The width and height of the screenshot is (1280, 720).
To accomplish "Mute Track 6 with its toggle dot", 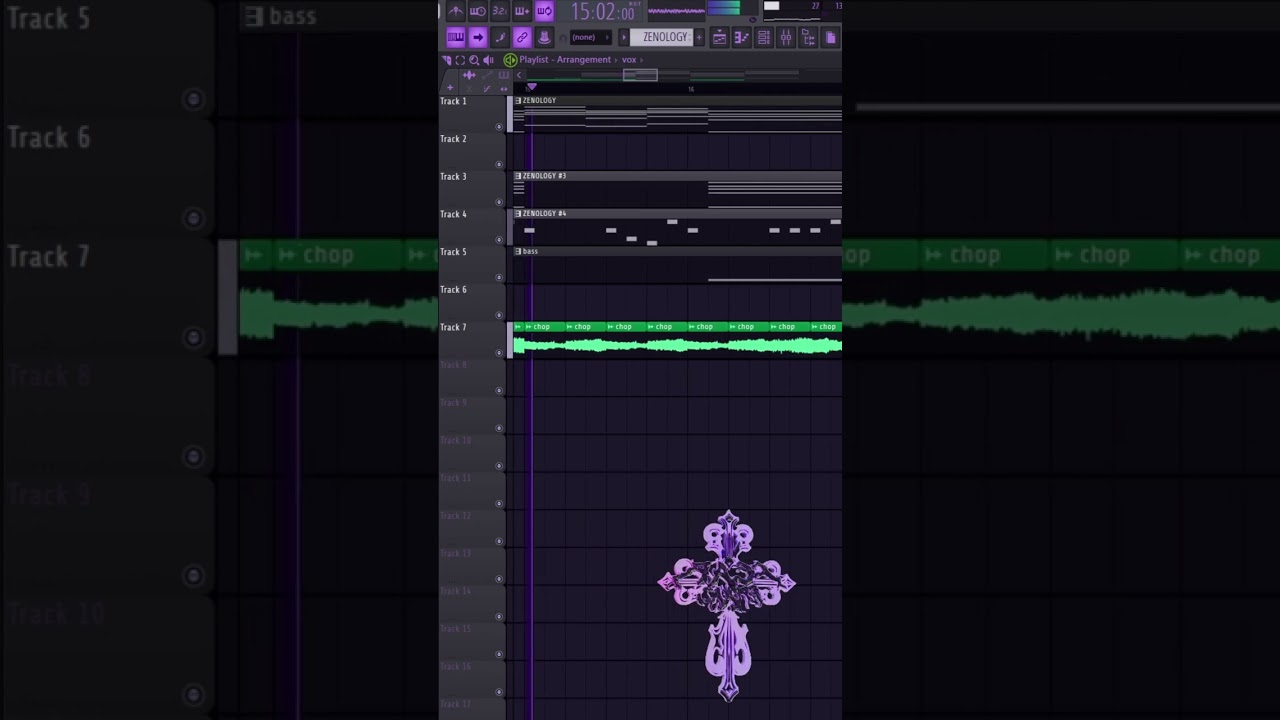I will (x=499, y=315).
